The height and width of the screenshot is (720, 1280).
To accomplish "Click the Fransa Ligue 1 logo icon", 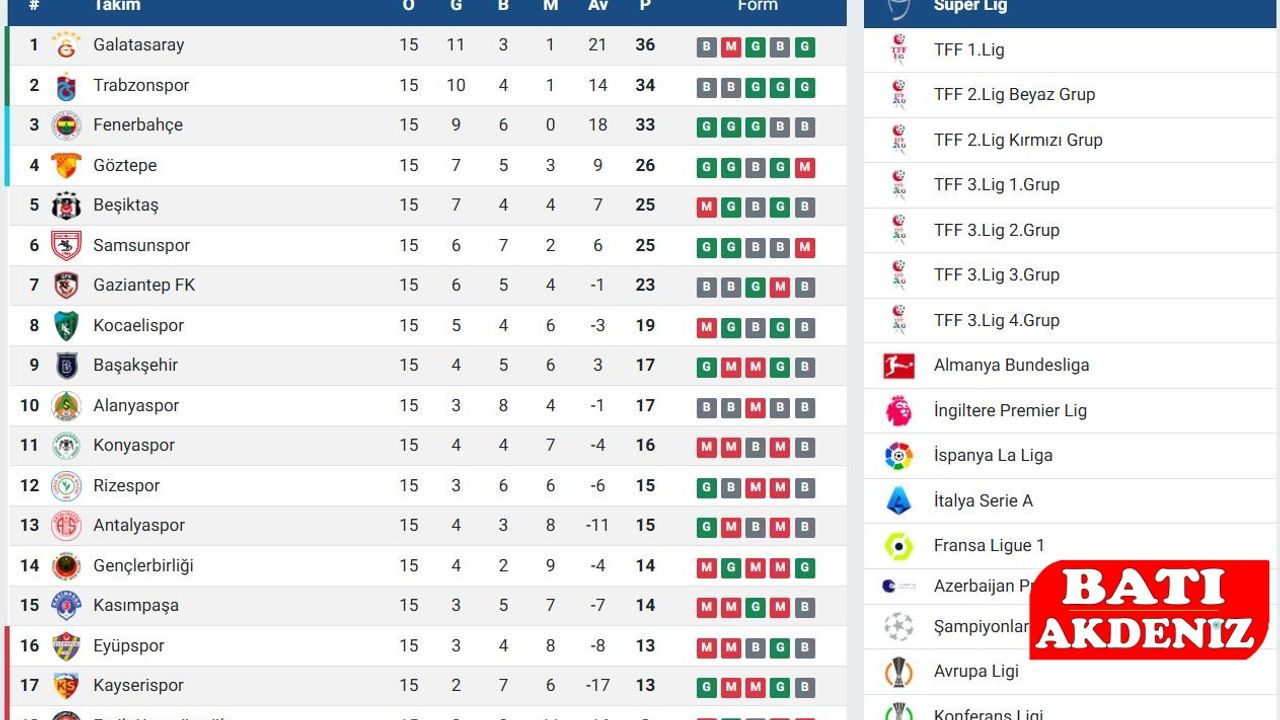I will point(899,546).
